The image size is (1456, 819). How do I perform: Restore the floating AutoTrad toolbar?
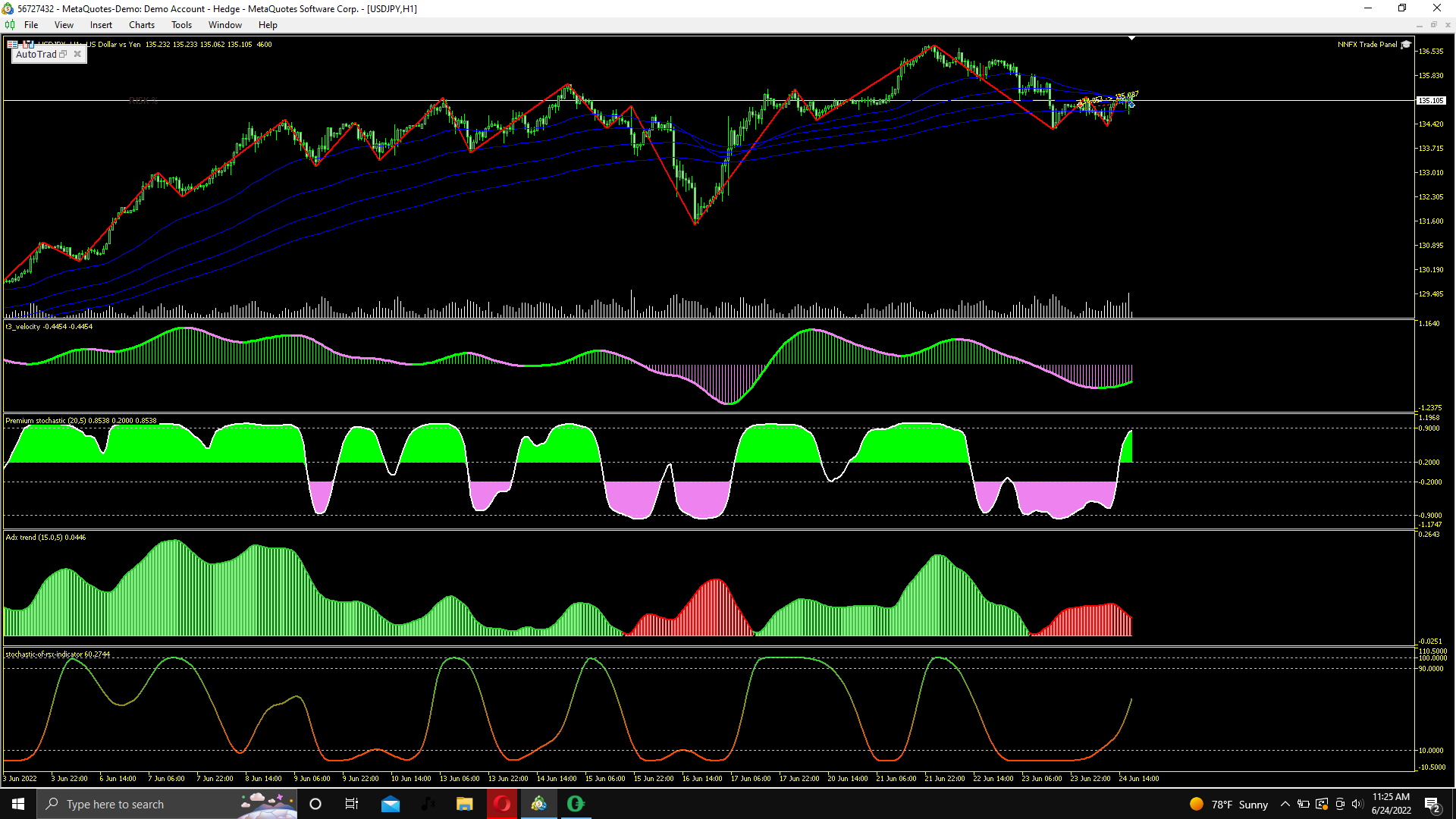(64, 55)
